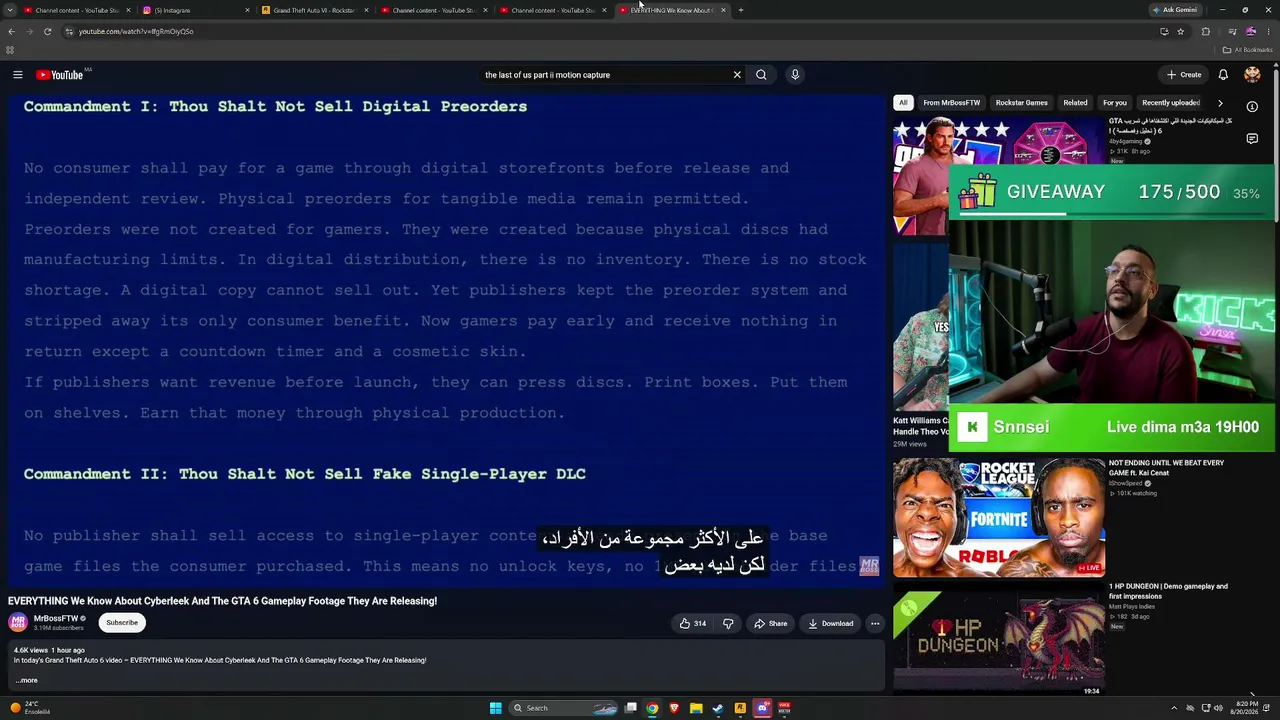1280x720 pixels.
Task: Share the video
Action: coord(771,624)
